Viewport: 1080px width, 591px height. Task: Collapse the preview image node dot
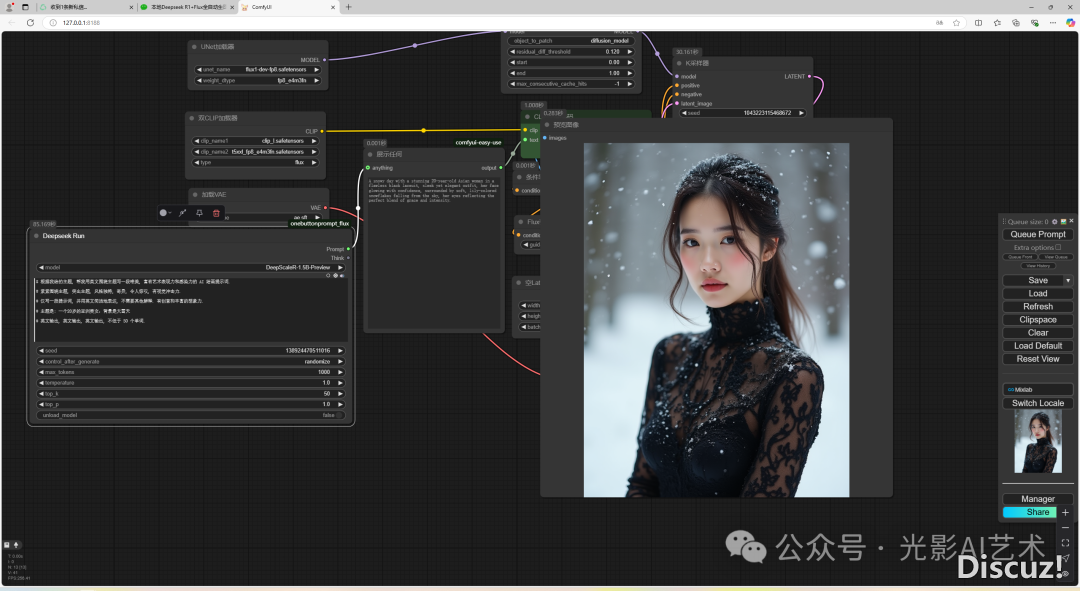(x=548, y=125)
